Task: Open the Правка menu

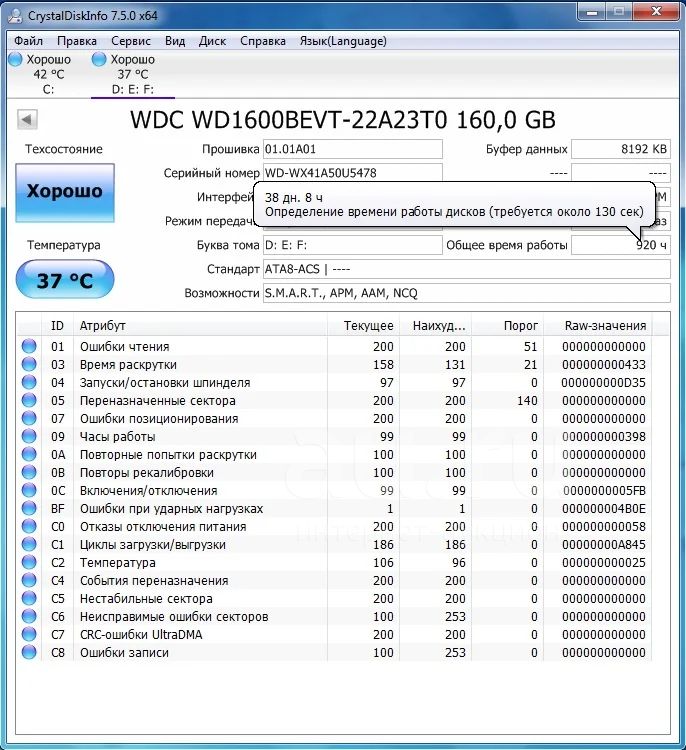Action: 77,41
